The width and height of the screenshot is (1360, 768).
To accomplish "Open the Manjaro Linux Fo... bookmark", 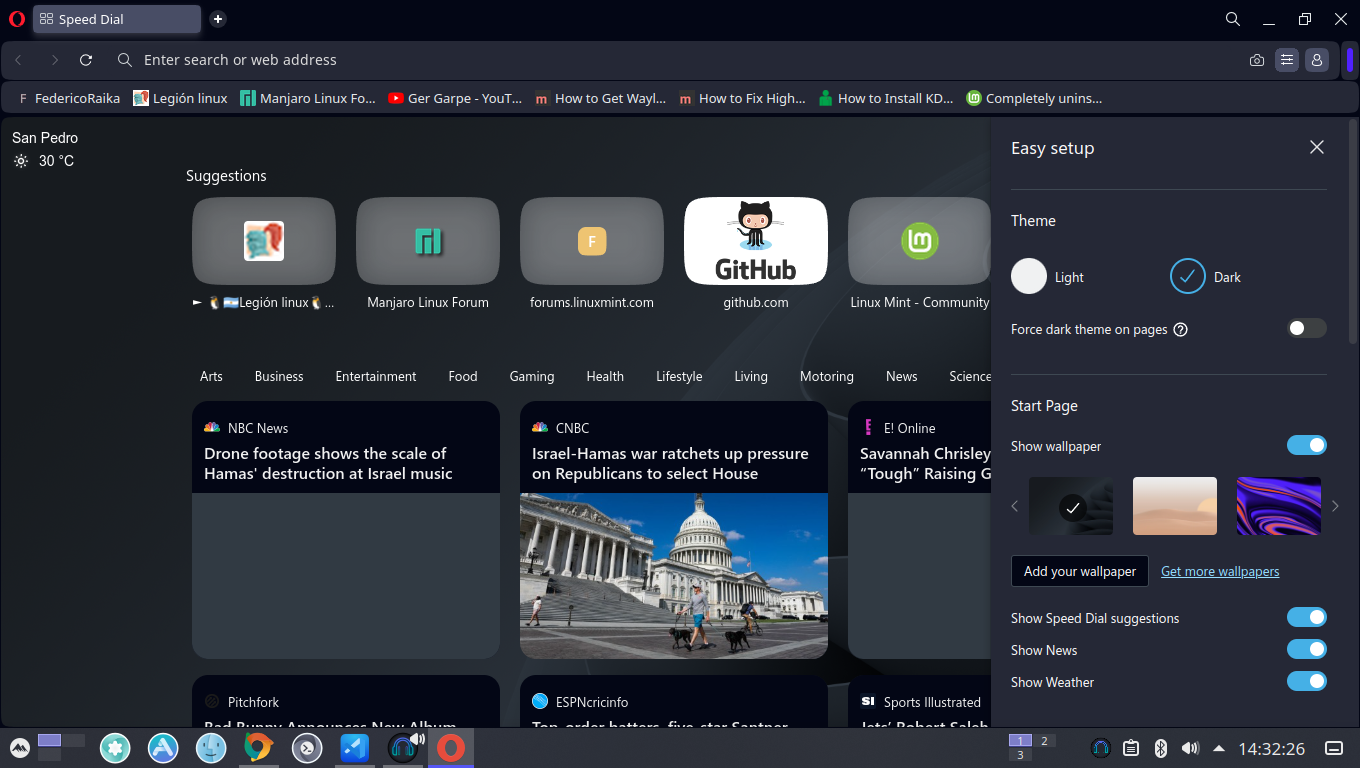I will click(x=308, y=98).
